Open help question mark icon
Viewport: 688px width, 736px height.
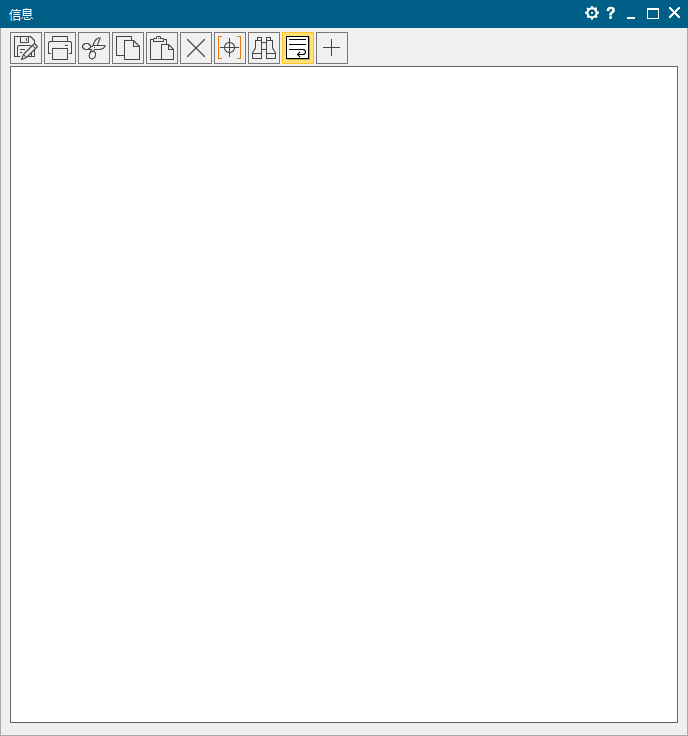click(611, 13)
